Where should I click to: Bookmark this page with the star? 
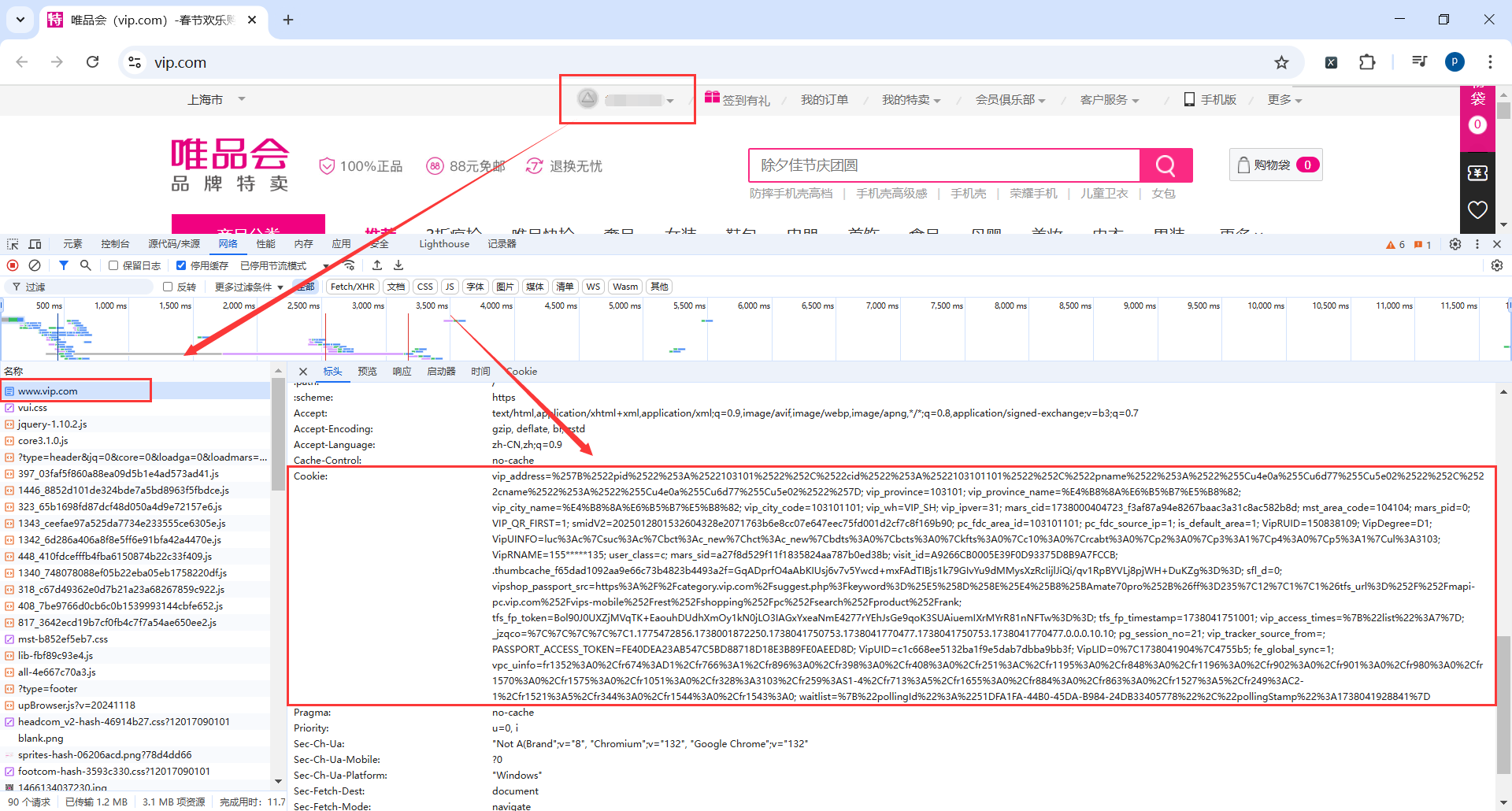point(1282,62)
